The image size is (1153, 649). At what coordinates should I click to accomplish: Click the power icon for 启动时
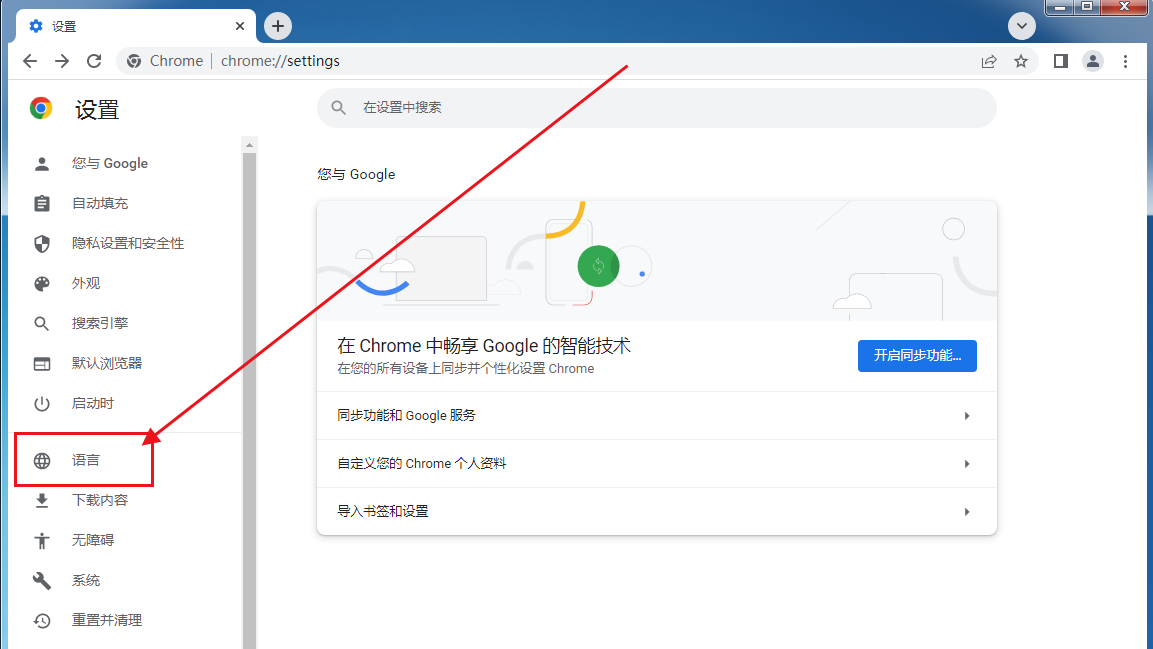pos(42,404)
